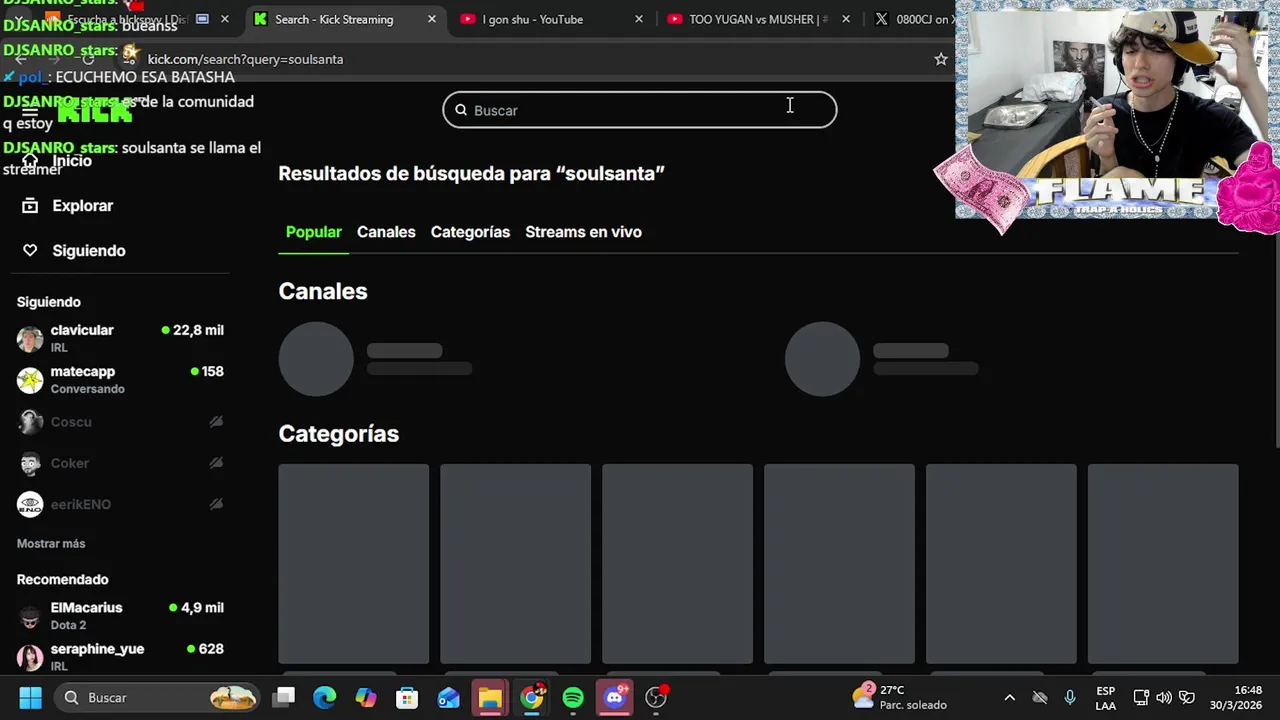Open Microsoft Store from taskbar
Screen dimensions: 1280x720
pos(407,697)
